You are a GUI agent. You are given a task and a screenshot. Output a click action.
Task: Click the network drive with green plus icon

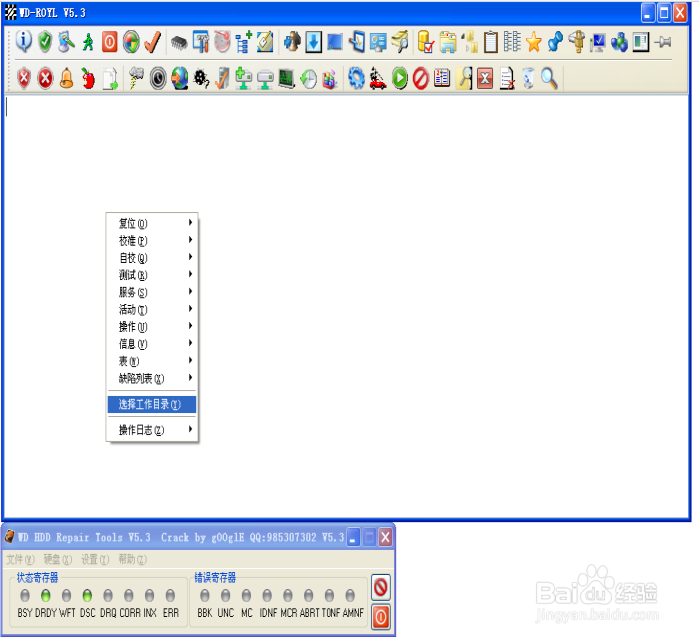click(243, 78)
